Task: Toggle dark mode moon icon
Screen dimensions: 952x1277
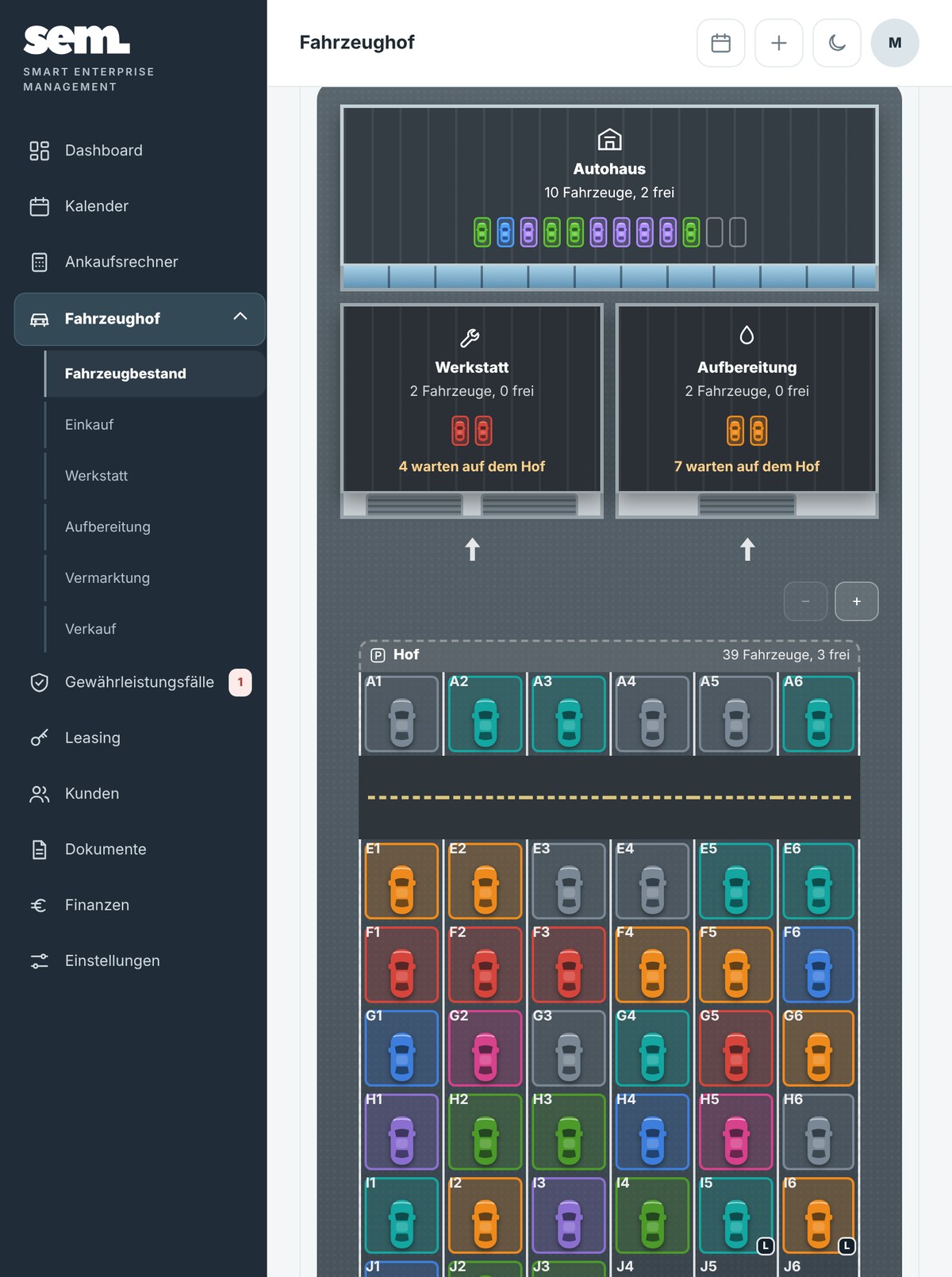Action: (x=837, y=43)
